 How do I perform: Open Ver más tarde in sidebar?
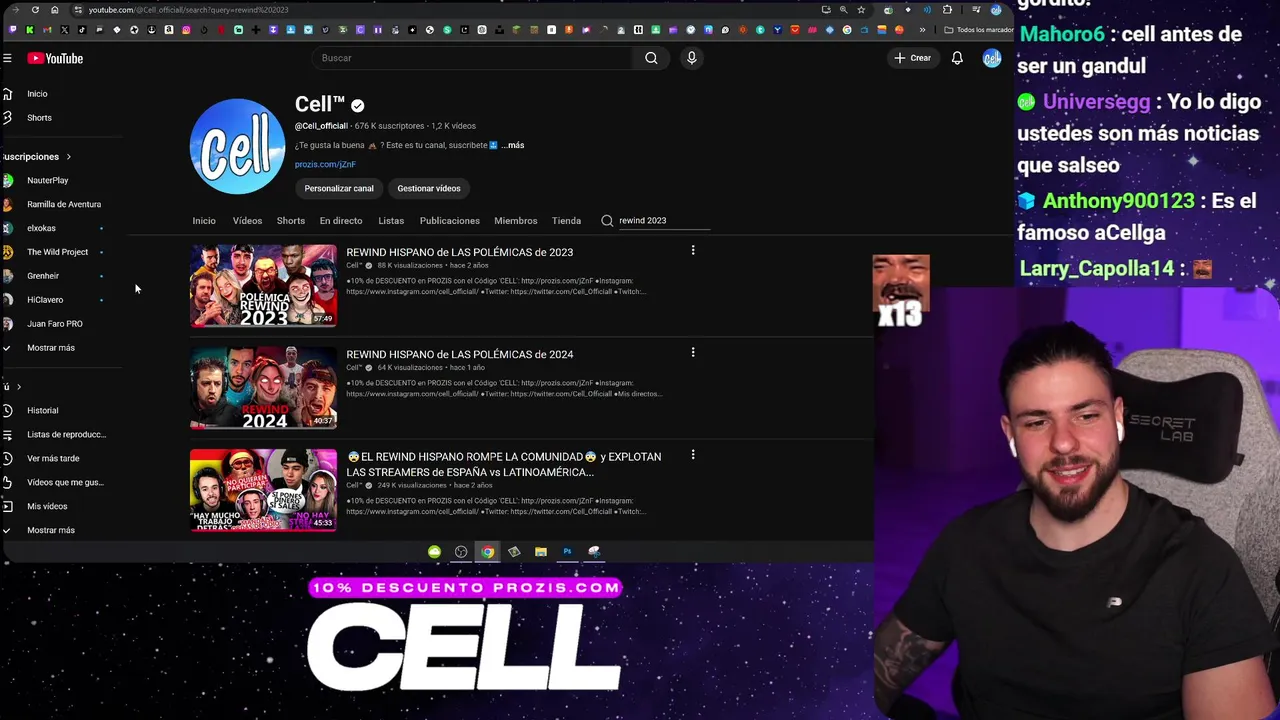point(53,458)
